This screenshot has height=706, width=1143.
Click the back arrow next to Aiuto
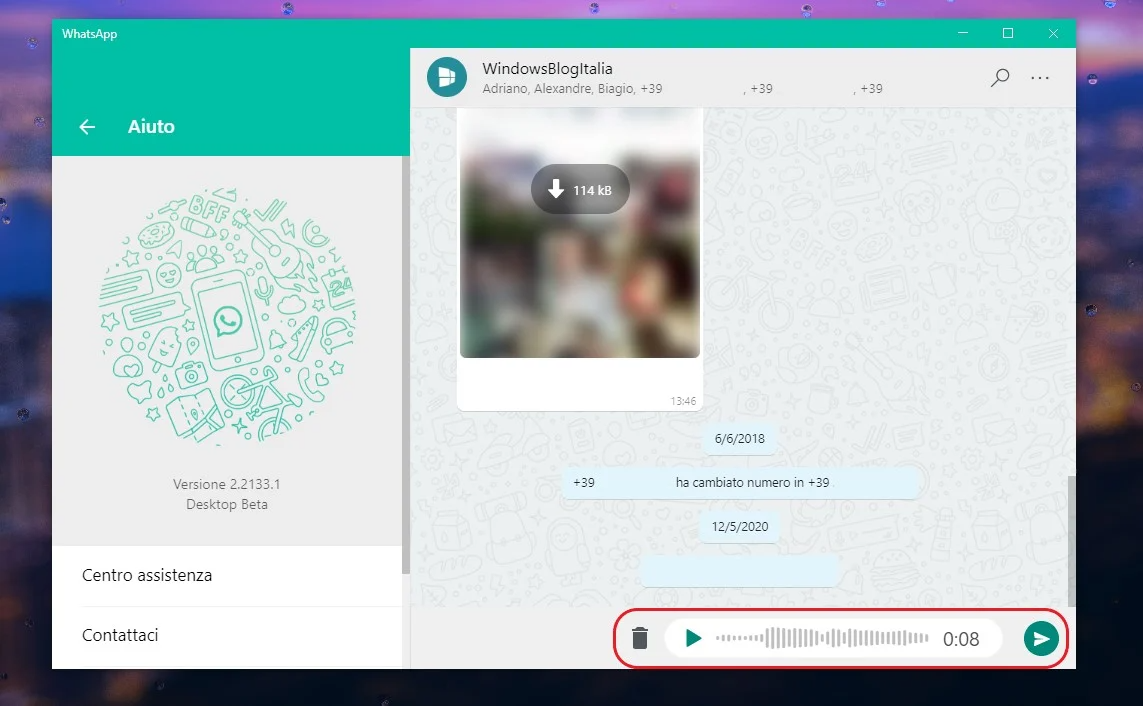(x=87, y=126)
